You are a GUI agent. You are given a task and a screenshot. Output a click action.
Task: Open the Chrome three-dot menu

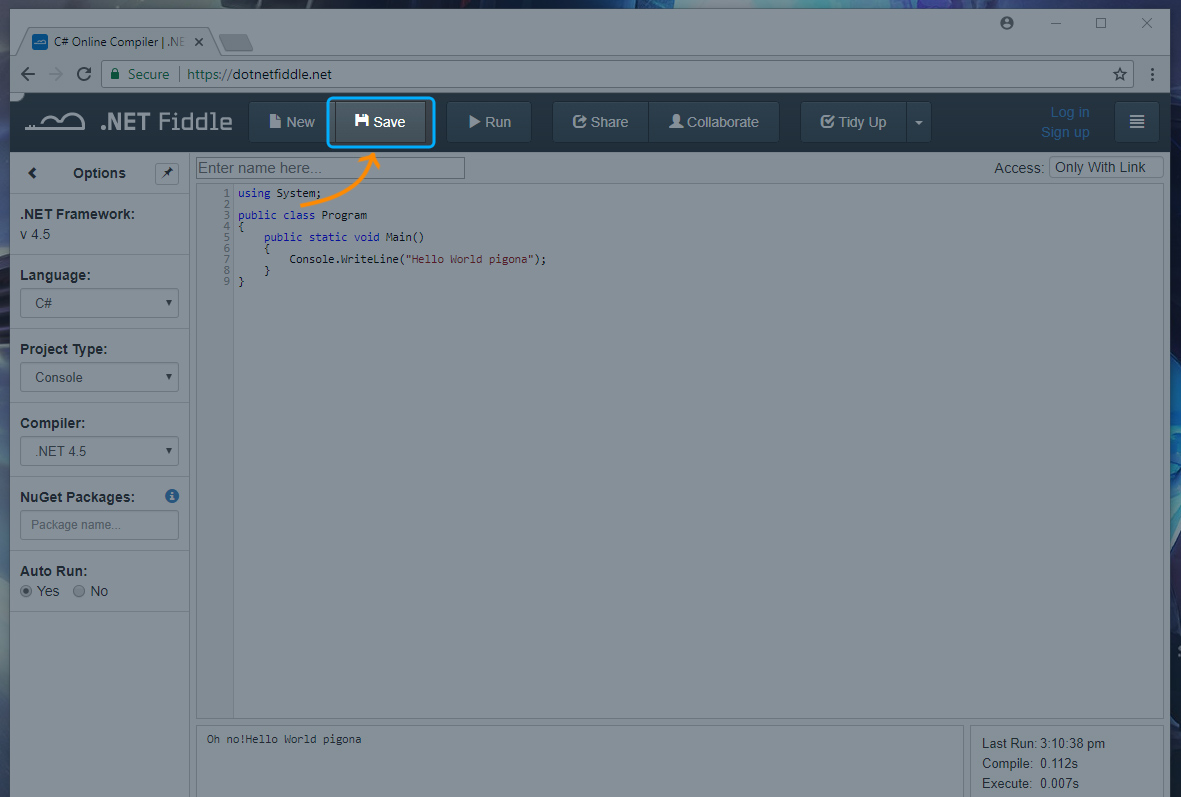(1153, 74)
